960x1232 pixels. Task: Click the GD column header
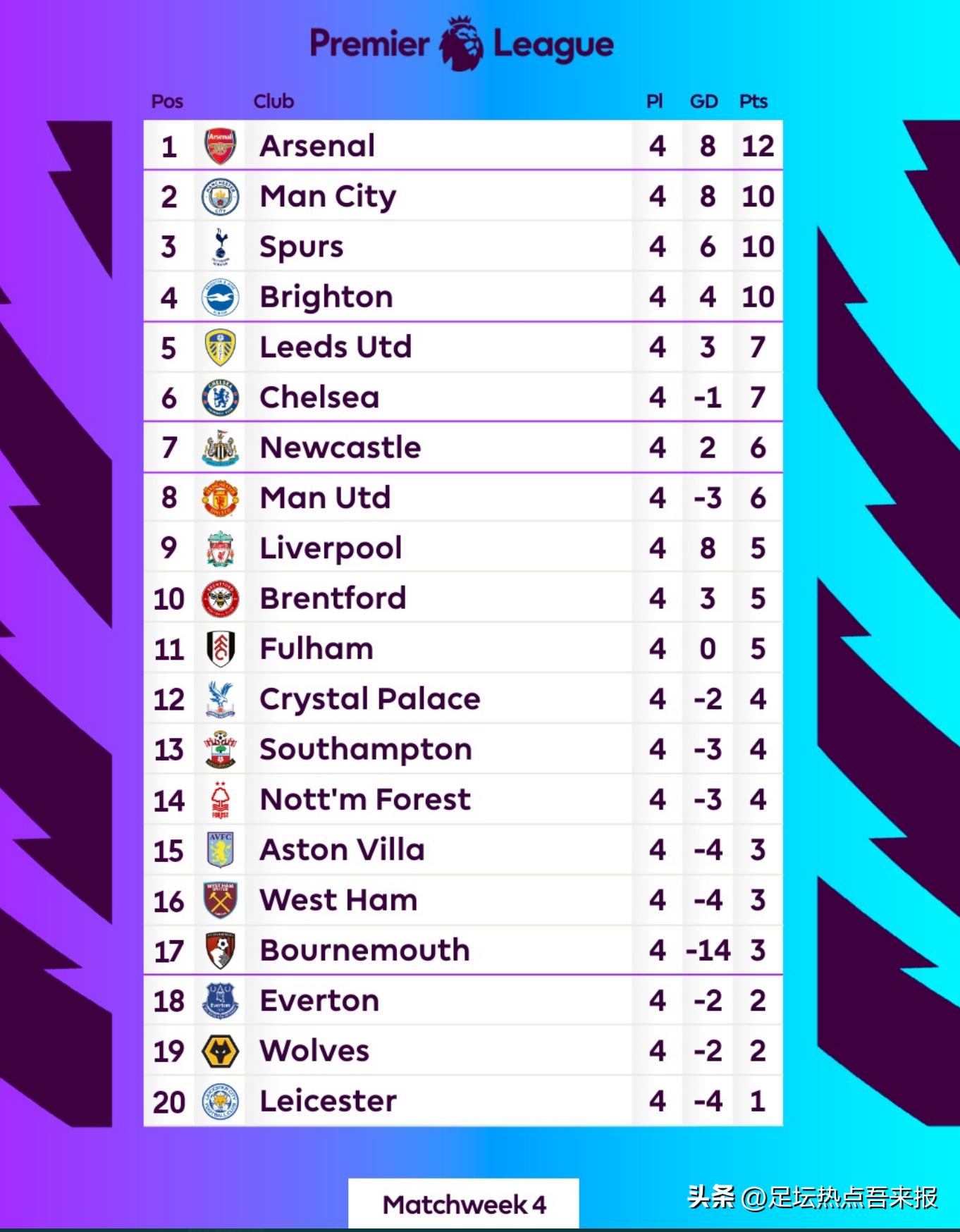[x=703, y=101]
